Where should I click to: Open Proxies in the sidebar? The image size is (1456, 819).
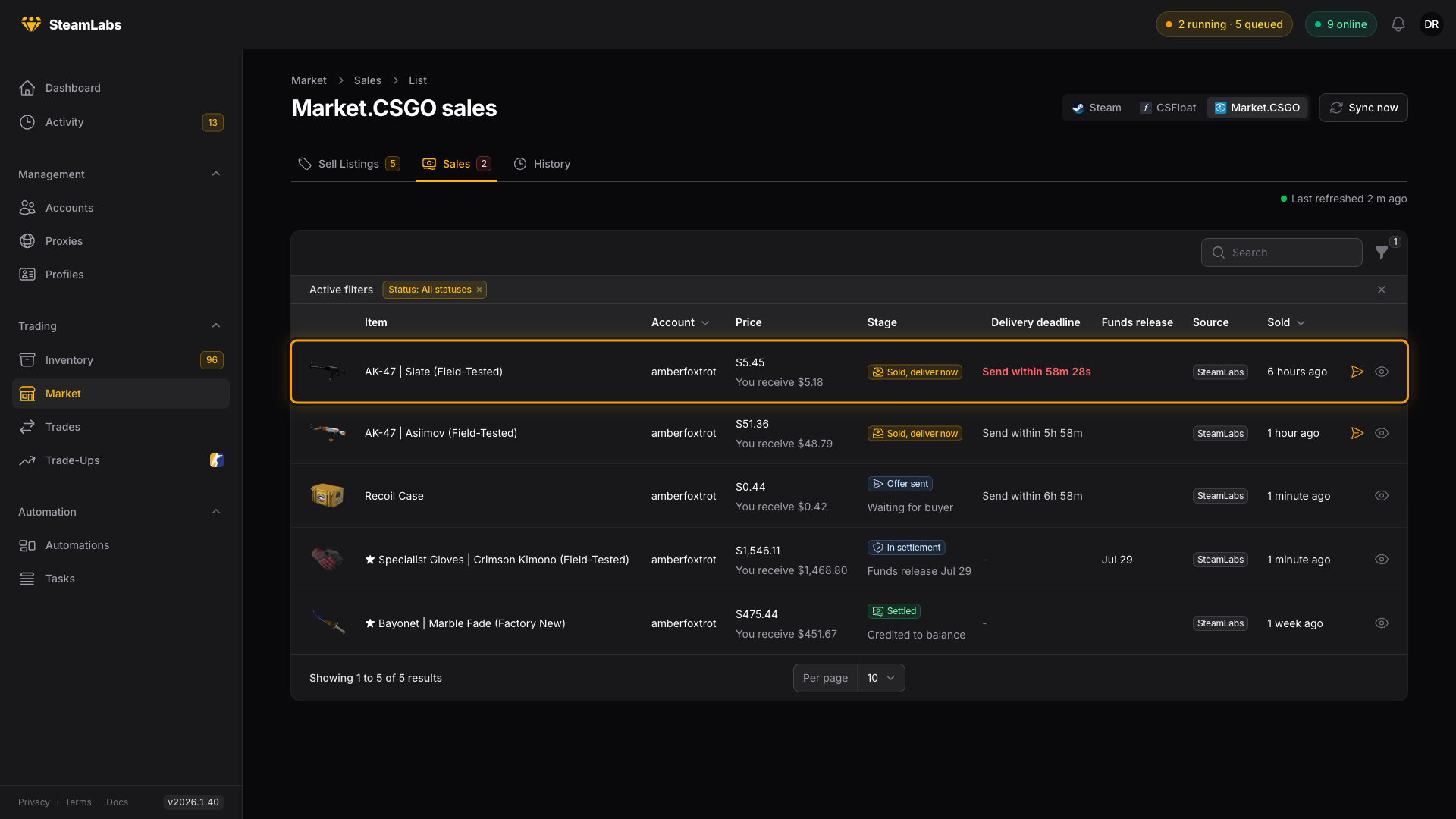[121, 241]
